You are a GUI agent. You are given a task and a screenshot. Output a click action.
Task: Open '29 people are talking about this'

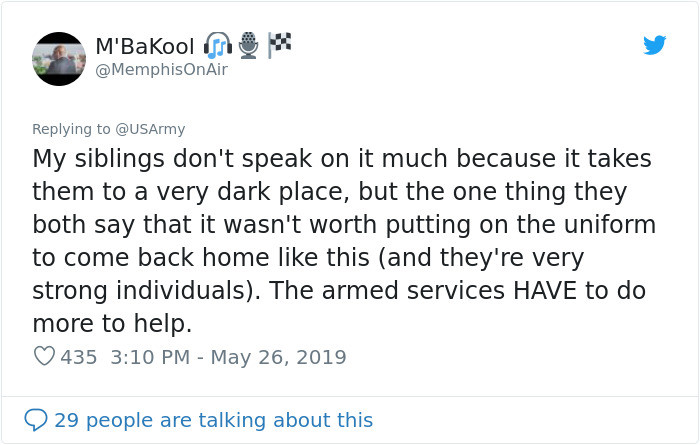tap(213, 420)
